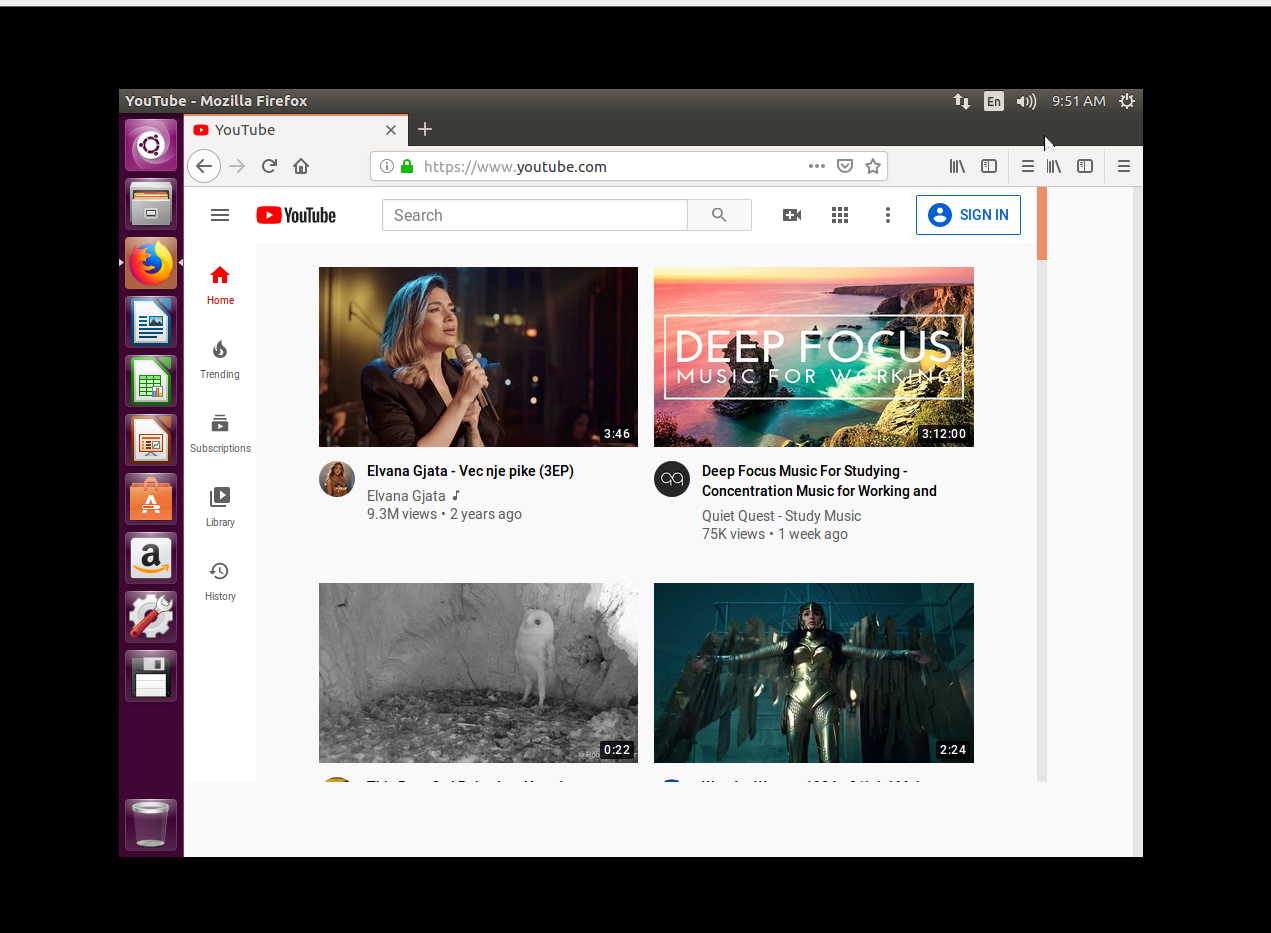Open the YouTube apps grid
This screenshot has width=1271, height=933.
tap(840, 215)
